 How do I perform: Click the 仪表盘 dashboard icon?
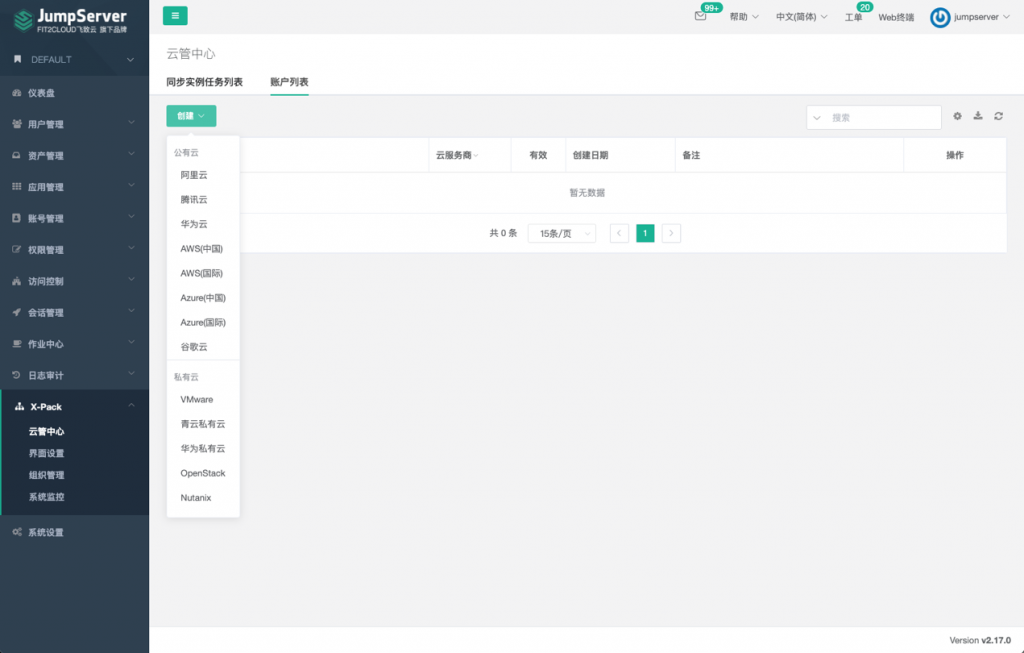pos(16,93)
